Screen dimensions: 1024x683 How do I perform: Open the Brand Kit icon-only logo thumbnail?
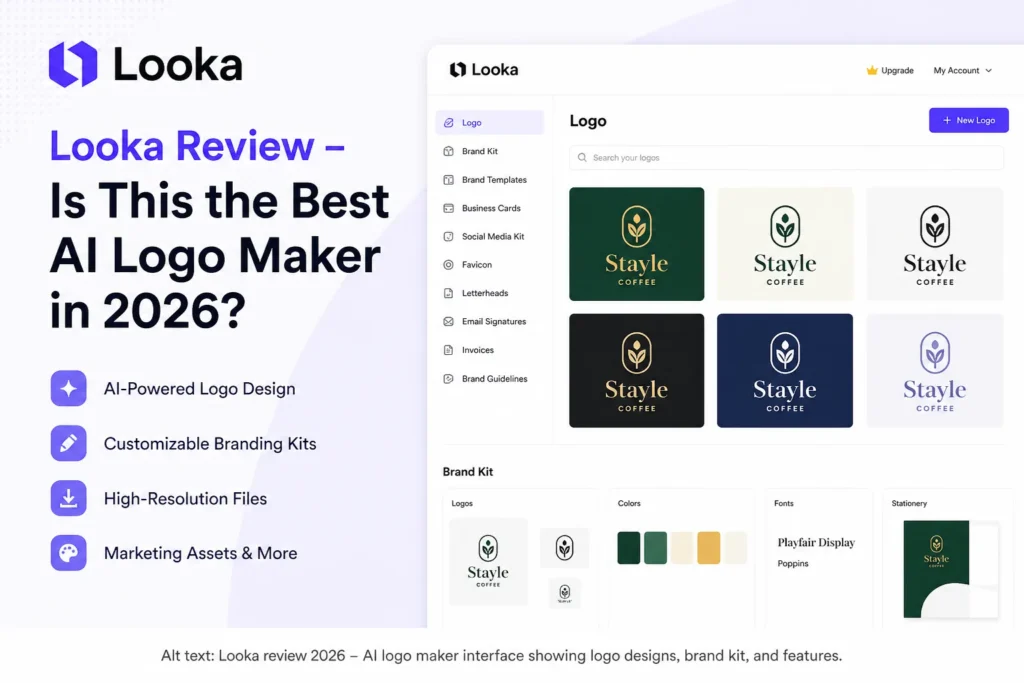[x=564, y=548]
